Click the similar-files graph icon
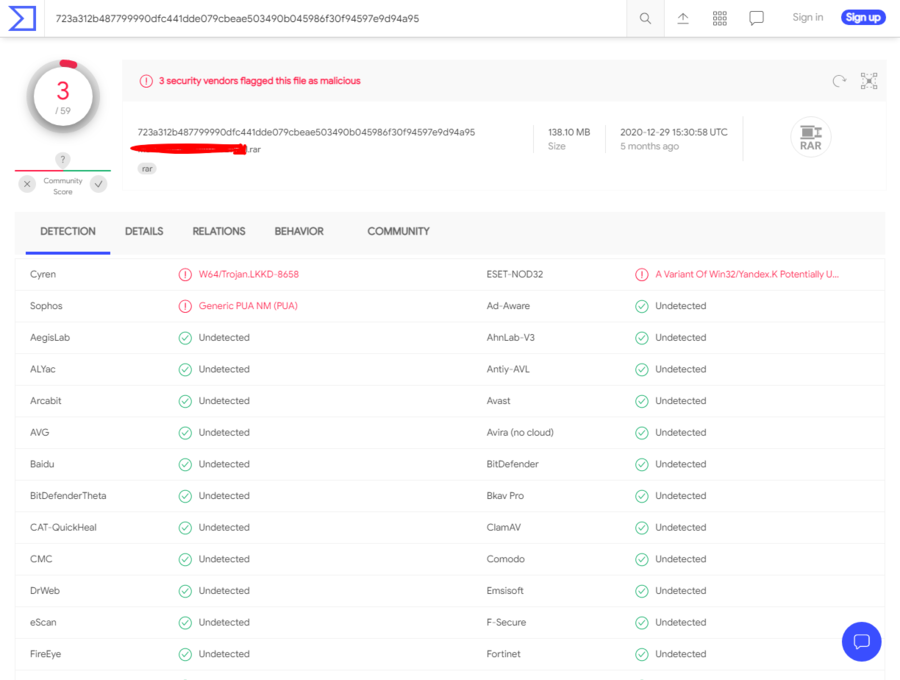This screenshot has height=680, width=900. [x=869, y=81]
